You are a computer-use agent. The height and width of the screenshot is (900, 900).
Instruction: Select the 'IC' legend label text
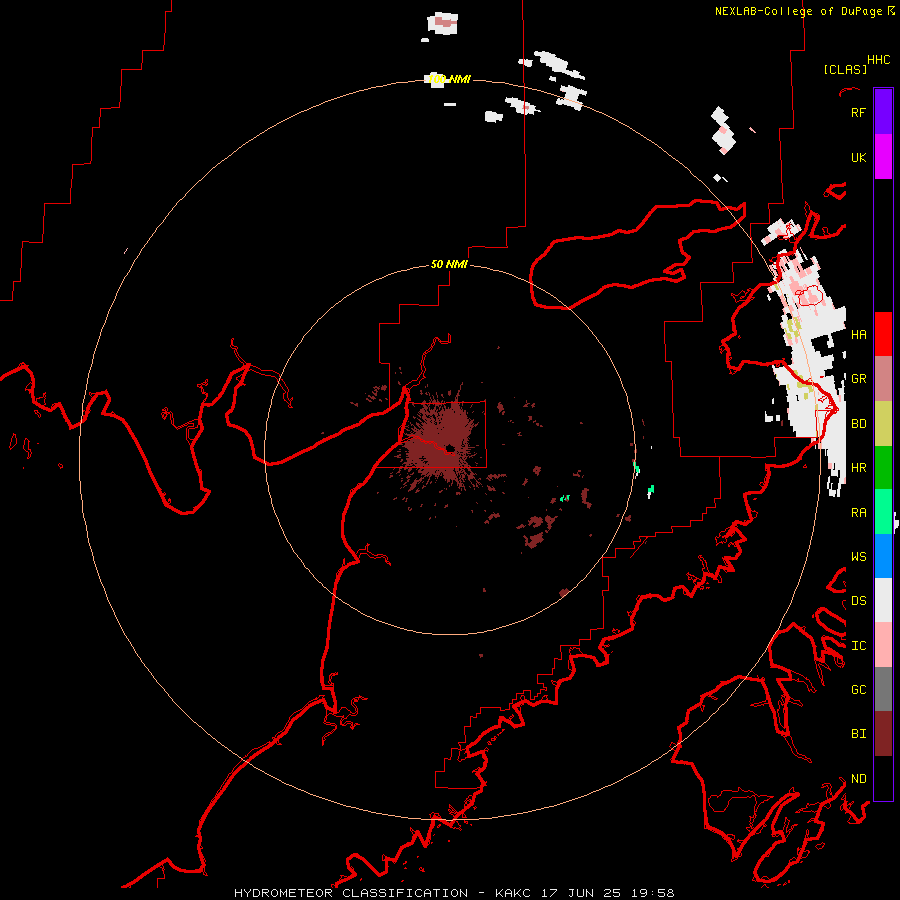(858, 646)
